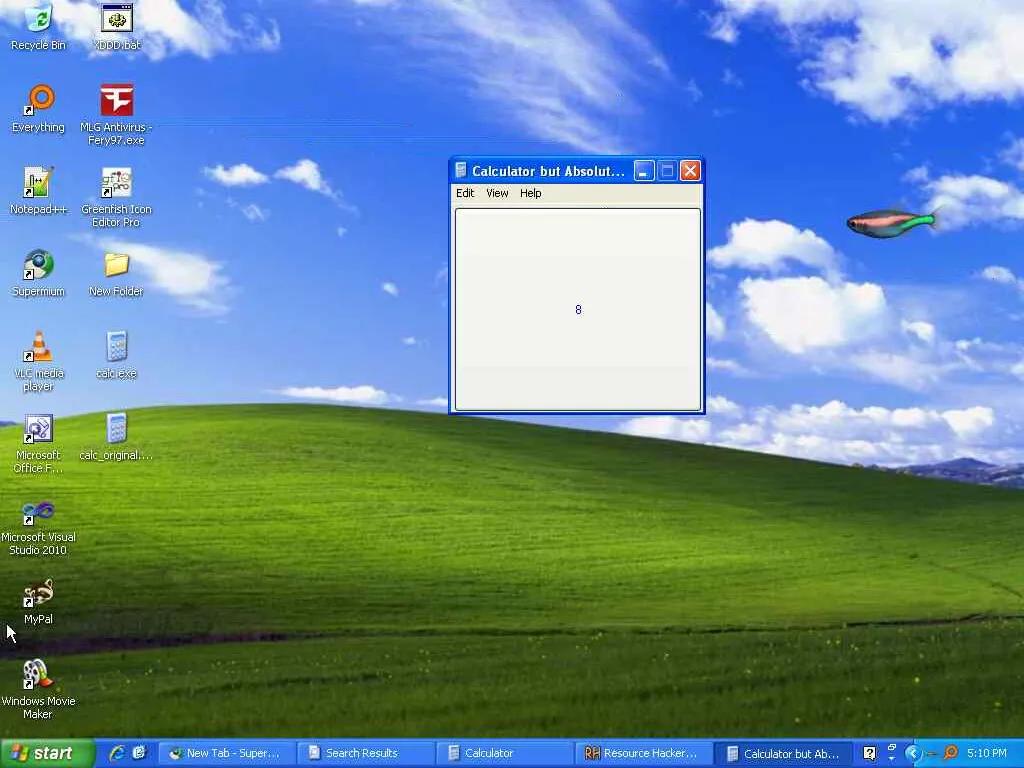
Task: Click the question mark tray icon
Action: click(x=869, y=754)
